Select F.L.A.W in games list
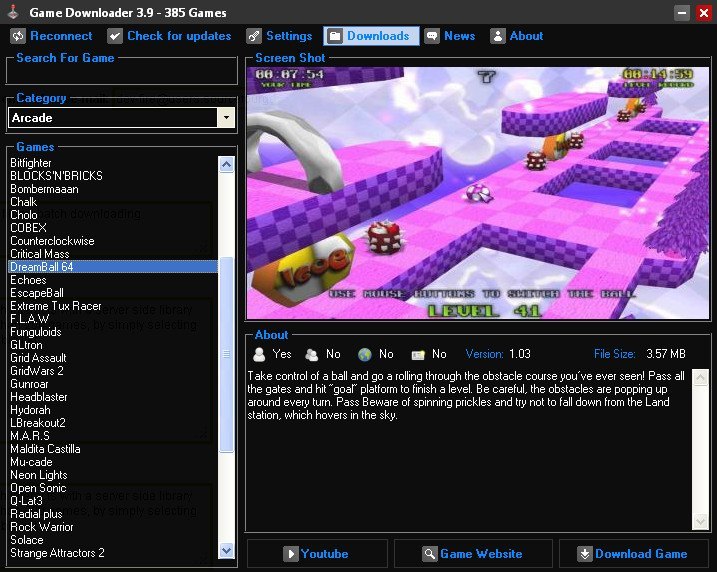The image size is (717, 572). [x=113, y=319]
